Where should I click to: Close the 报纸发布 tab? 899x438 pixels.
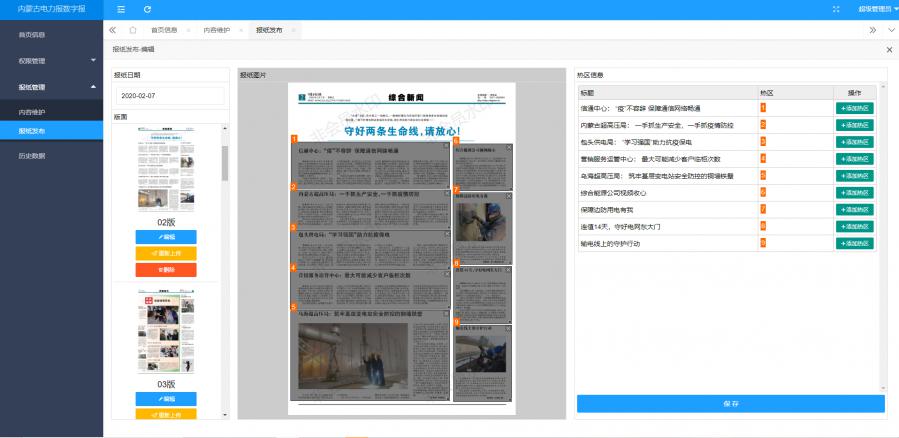293,31
